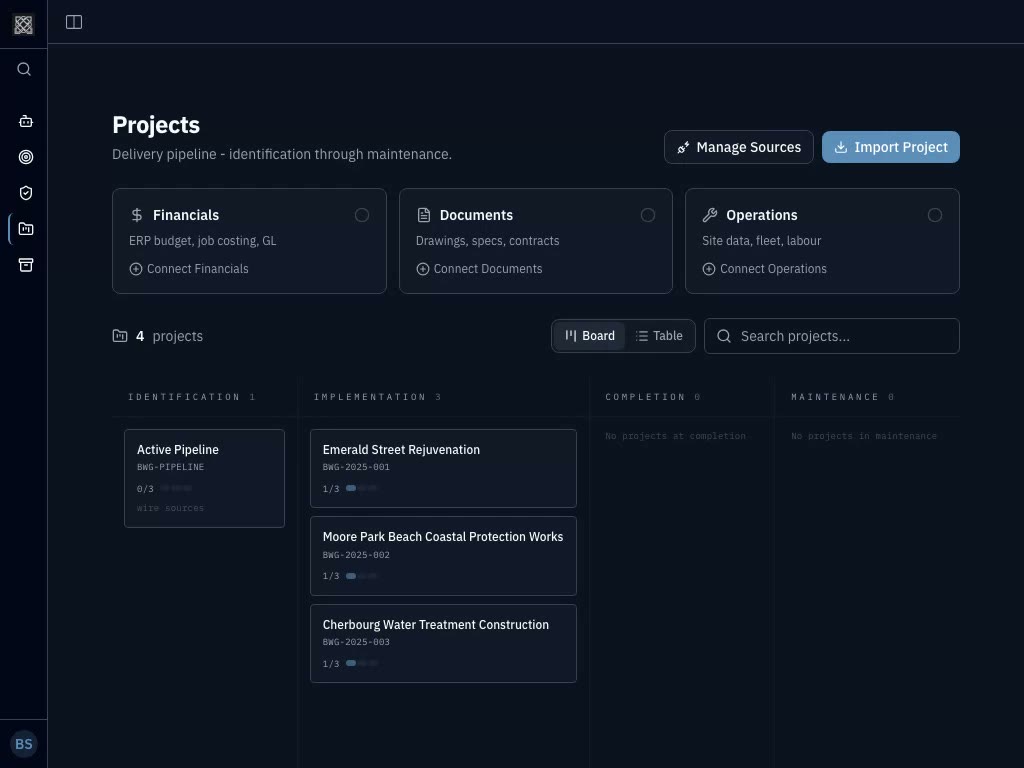Click the BWG-2025-002 code
1024x768 pixels.
tap(356, 555)
